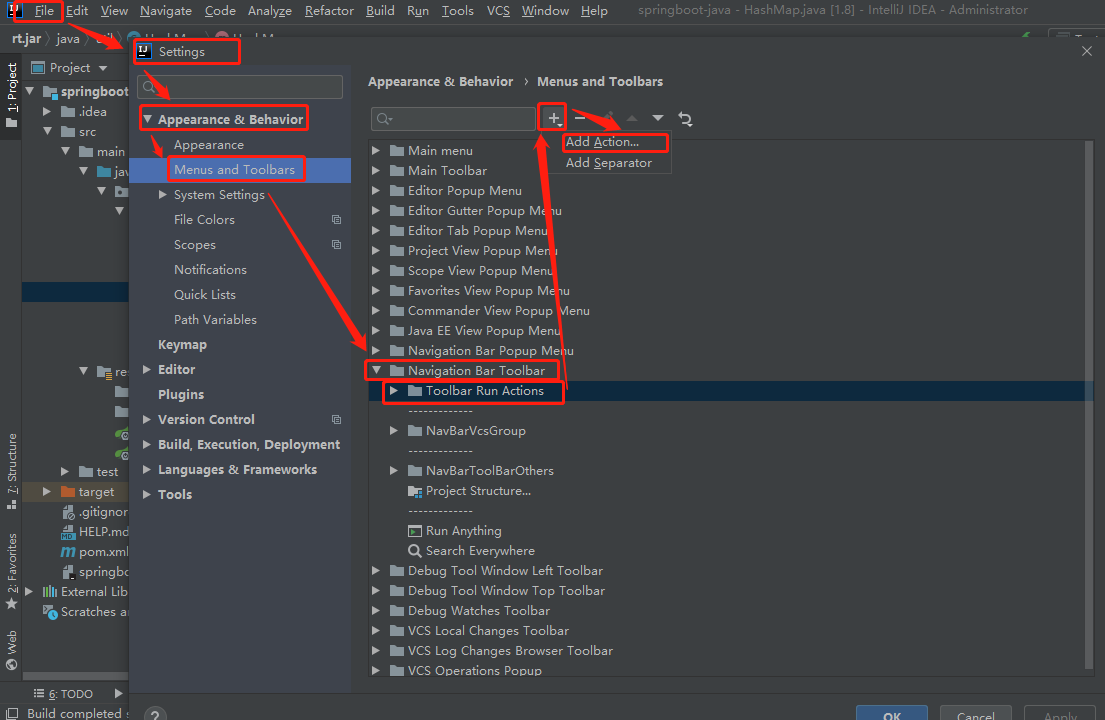The image size is (1105, 720).
Task: Select Debug Watches Toolbar tree row
Action: coord(479,611)
